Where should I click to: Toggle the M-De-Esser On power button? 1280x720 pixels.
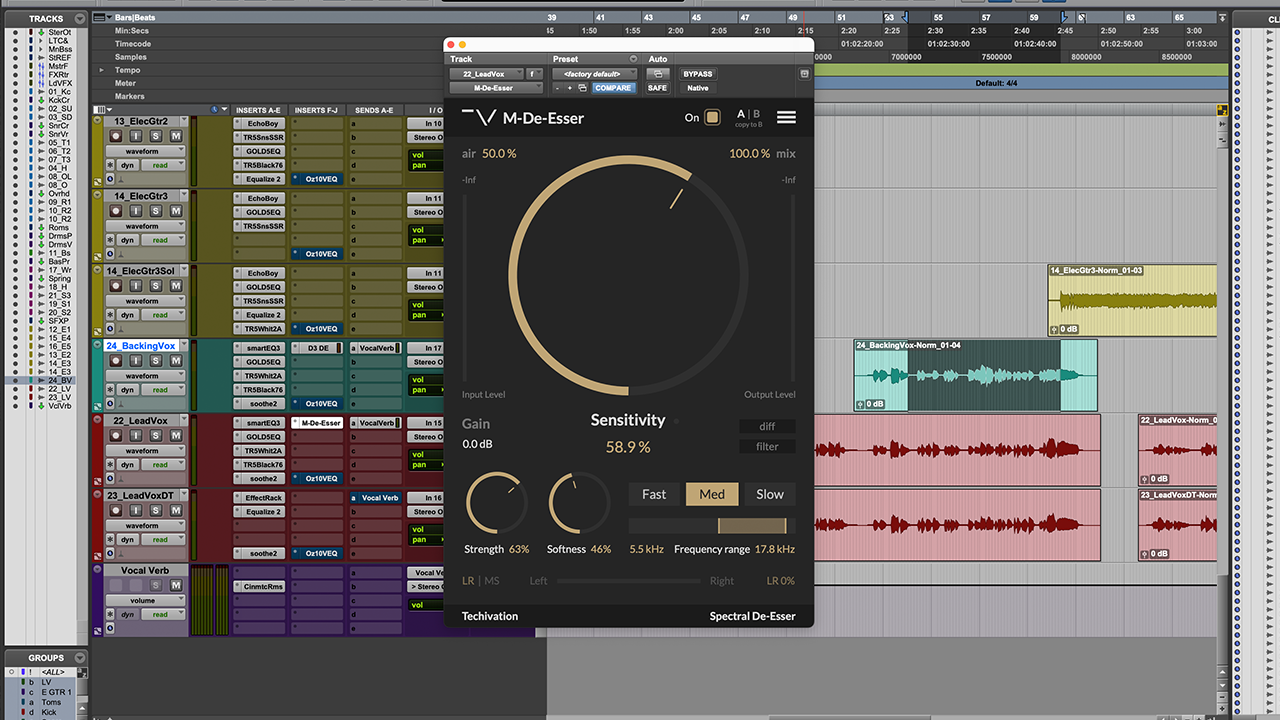[713, 117]
